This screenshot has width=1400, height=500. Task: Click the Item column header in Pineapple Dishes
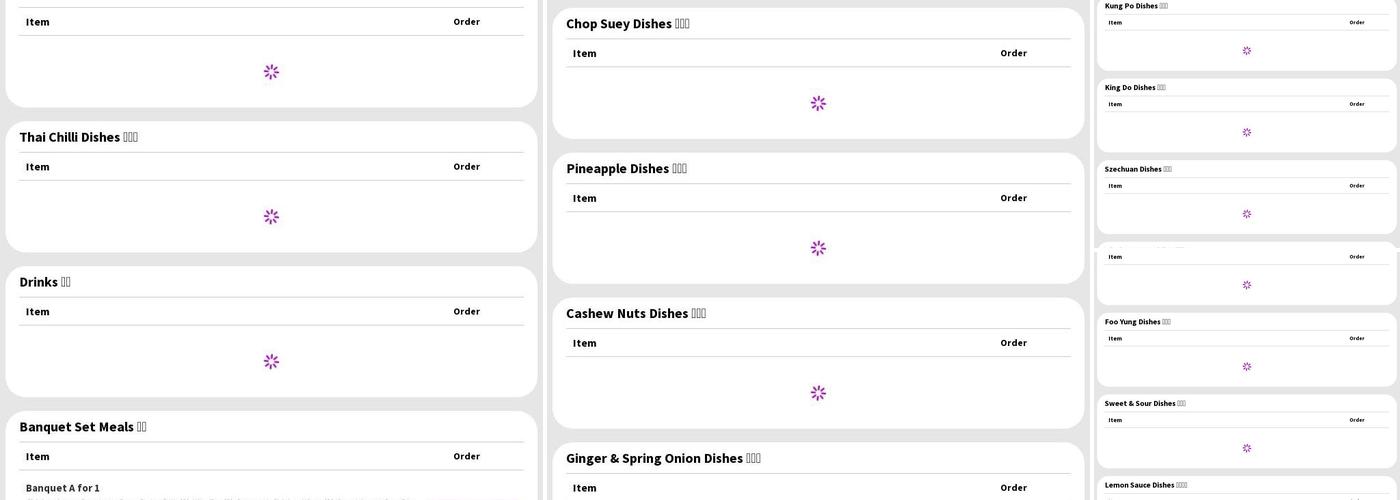pos(585,198)
